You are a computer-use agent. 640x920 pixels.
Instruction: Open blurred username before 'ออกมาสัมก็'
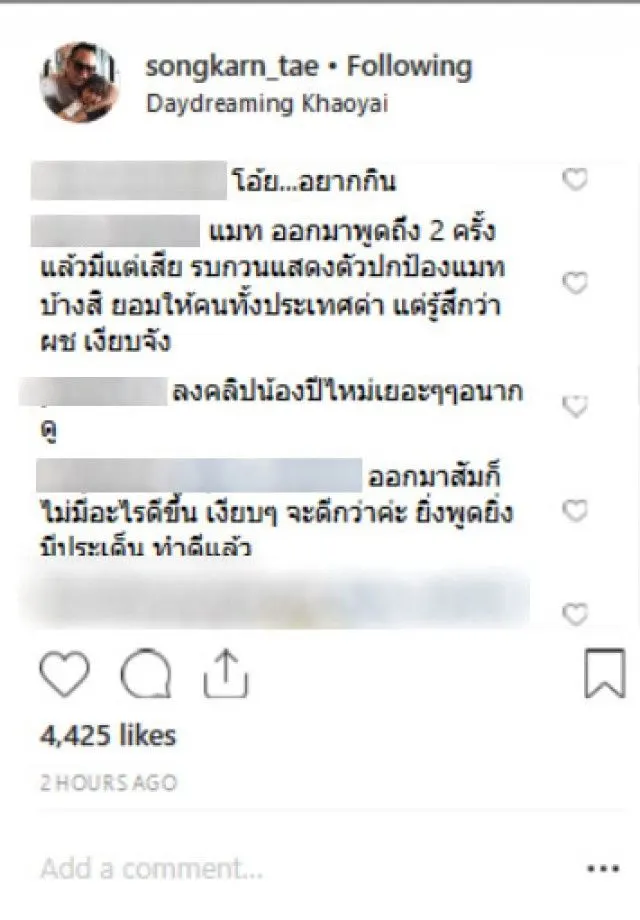tap(199, 476)
